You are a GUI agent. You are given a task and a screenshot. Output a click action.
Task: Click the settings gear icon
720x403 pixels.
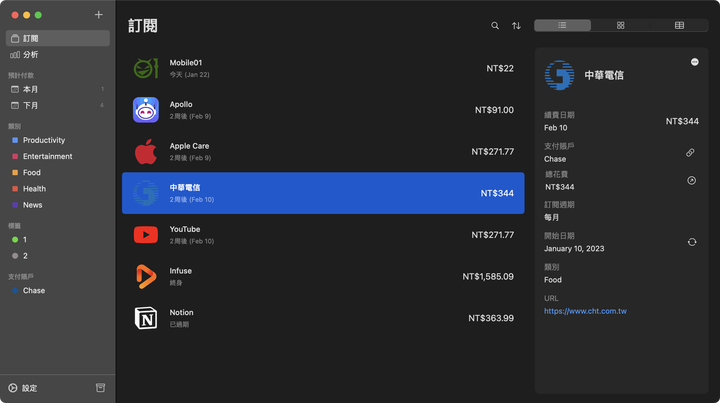click(x=13, y=388)
